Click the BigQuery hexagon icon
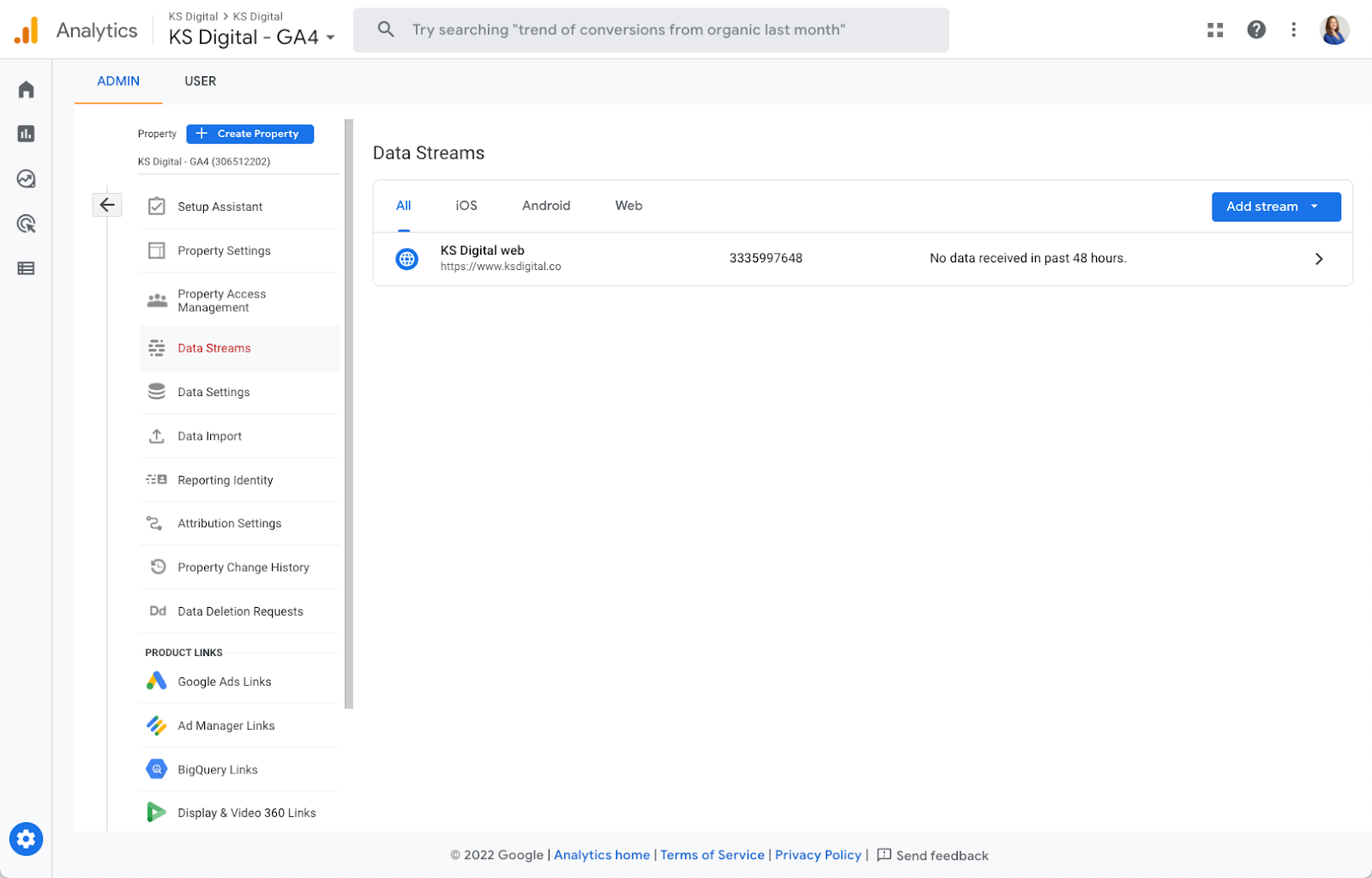 coord(156,769)
